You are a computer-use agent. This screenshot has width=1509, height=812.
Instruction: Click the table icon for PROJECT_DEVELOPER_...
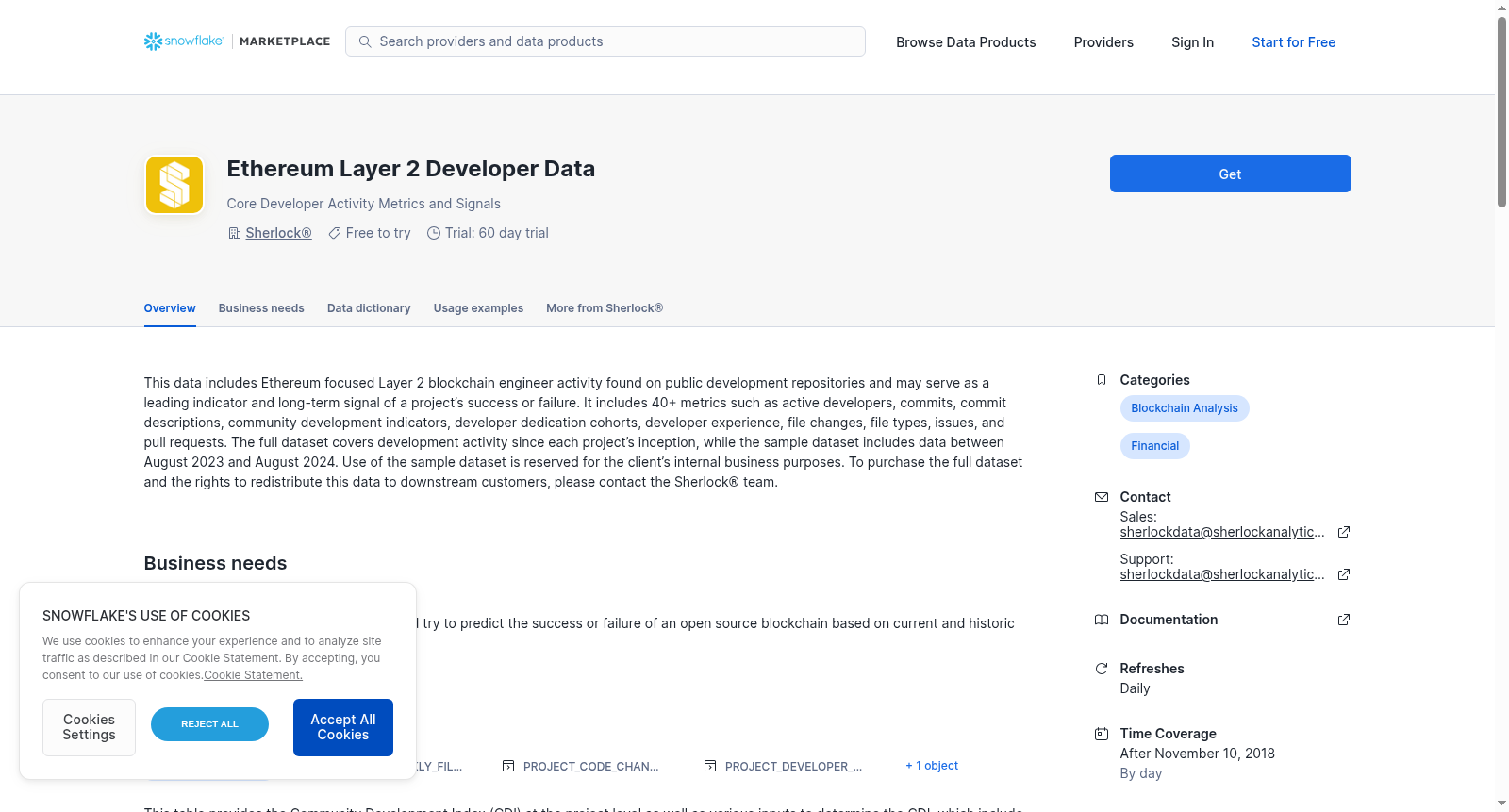coord(710,766)
